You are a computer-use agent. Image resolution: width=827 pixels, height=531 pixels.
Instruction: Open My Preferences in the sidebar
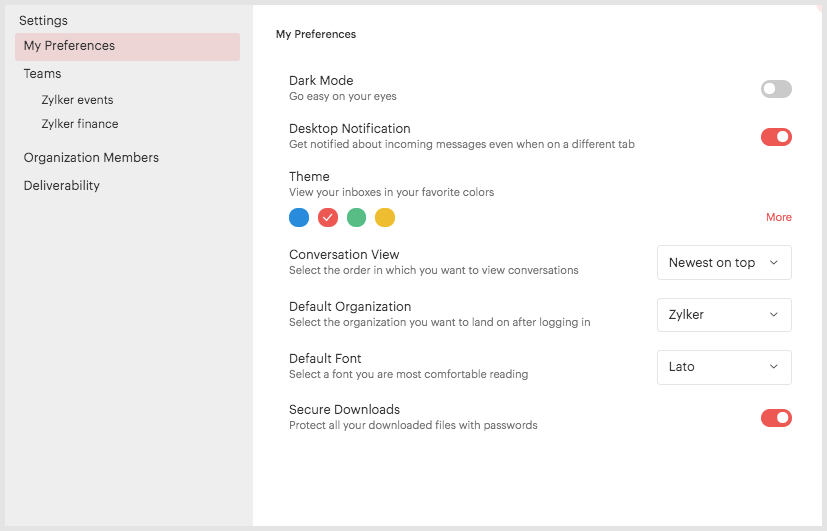pyautogui.click(x=127, y=46)
